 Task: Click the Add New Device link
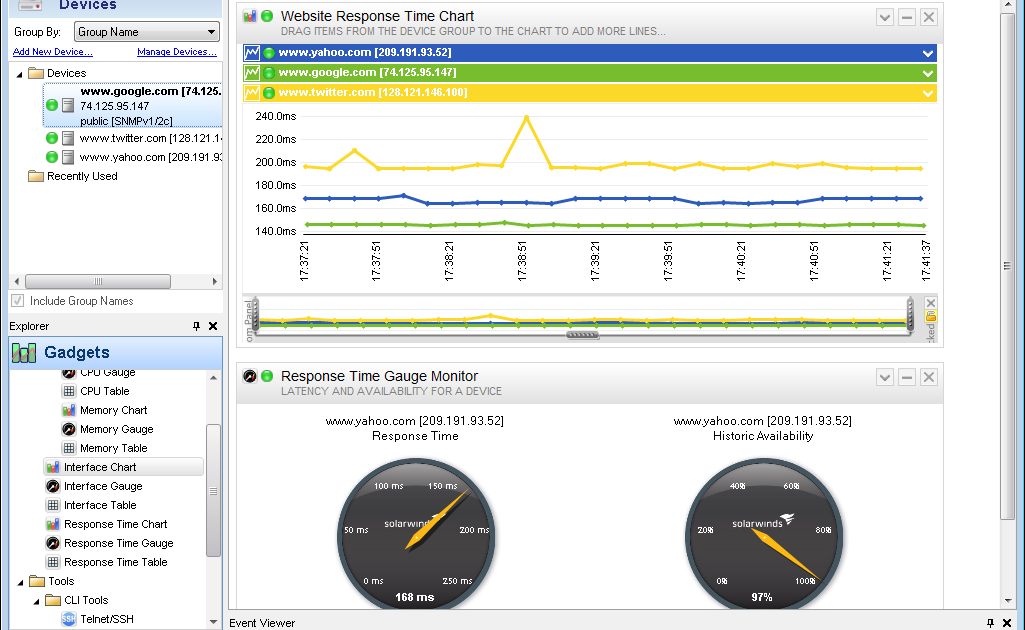53,52
